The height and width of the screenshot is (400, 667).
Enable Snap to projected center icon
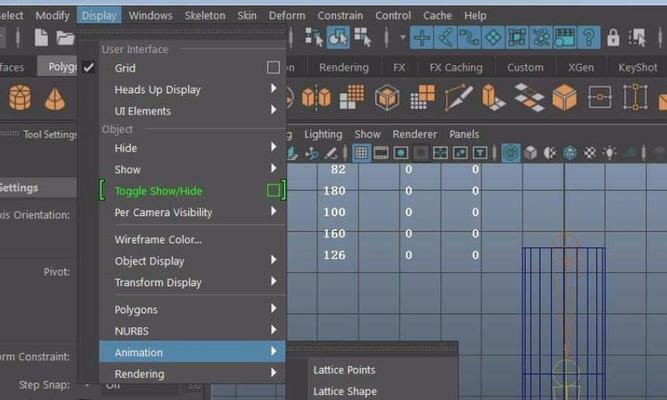click(x=493, y=37)
